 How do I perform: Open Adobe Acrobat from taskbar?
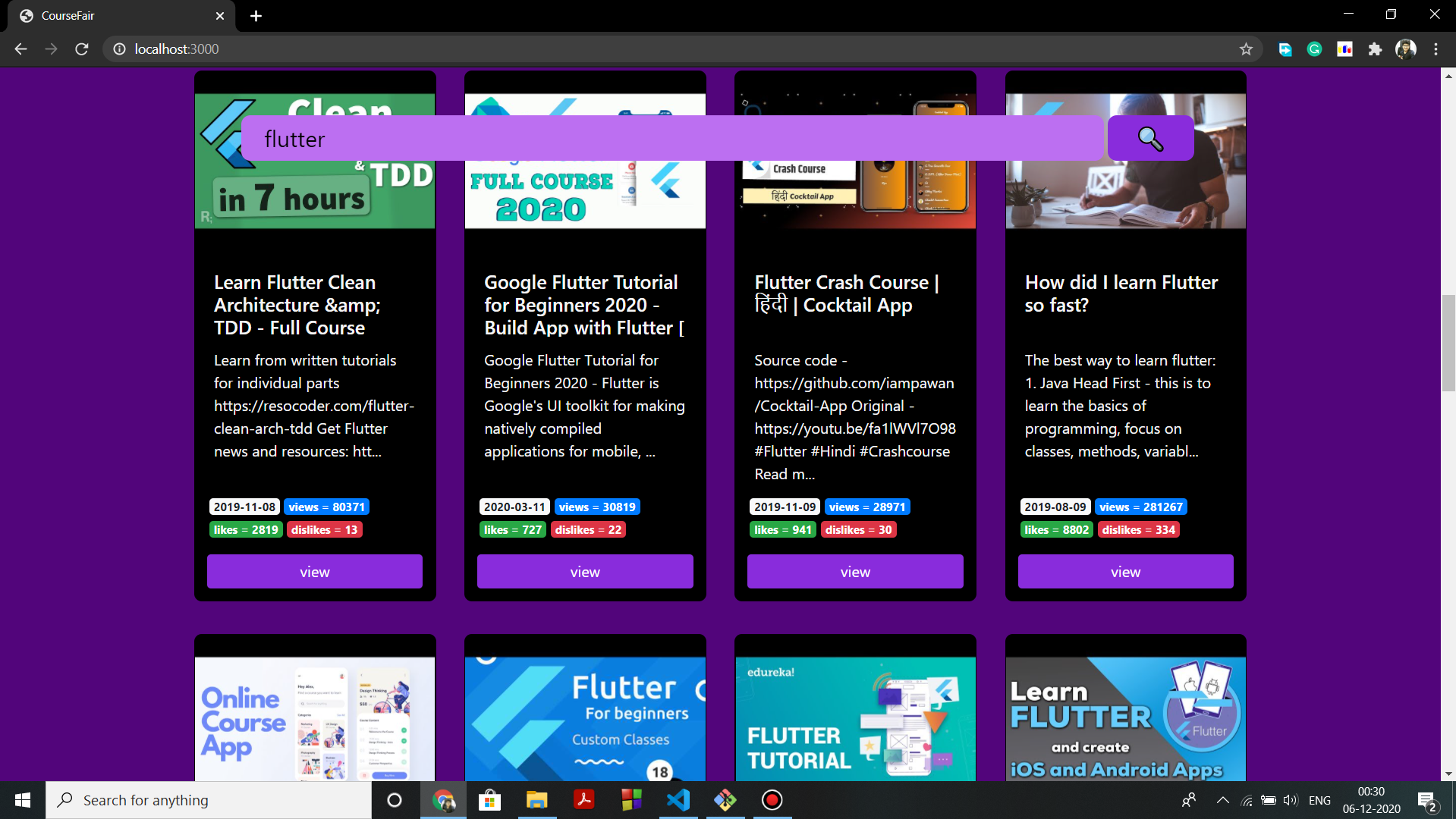(584, 800)
